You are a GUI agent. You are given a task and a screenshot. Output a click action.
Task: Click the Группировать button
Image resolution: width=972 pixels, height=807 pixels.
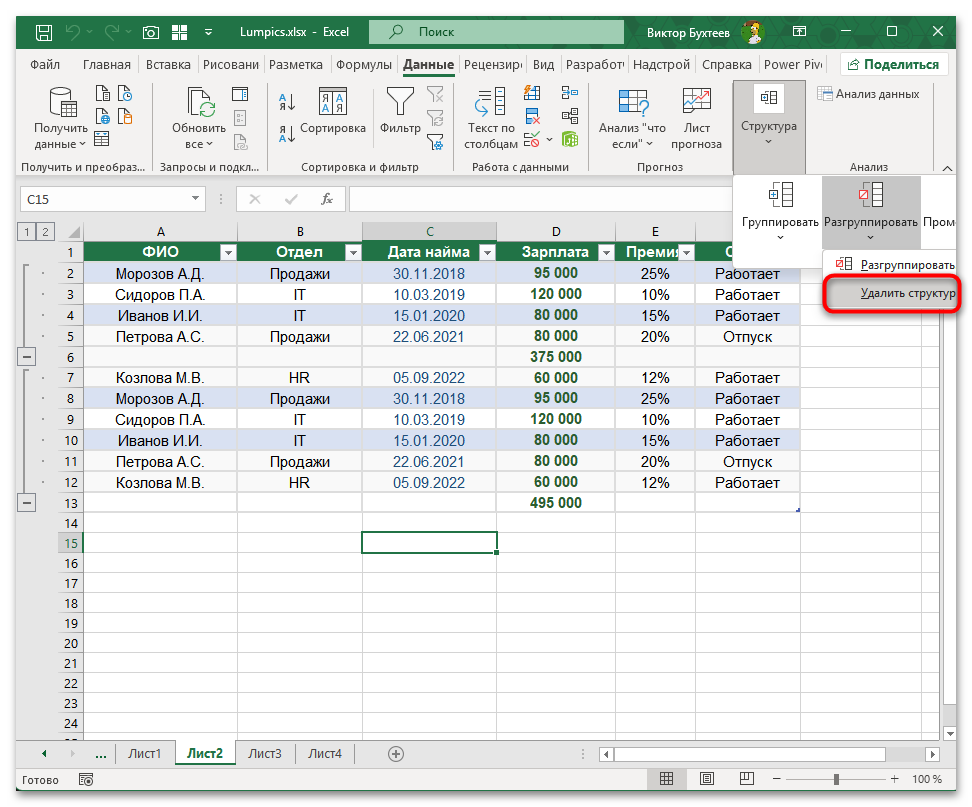click(x=780, y=211)
